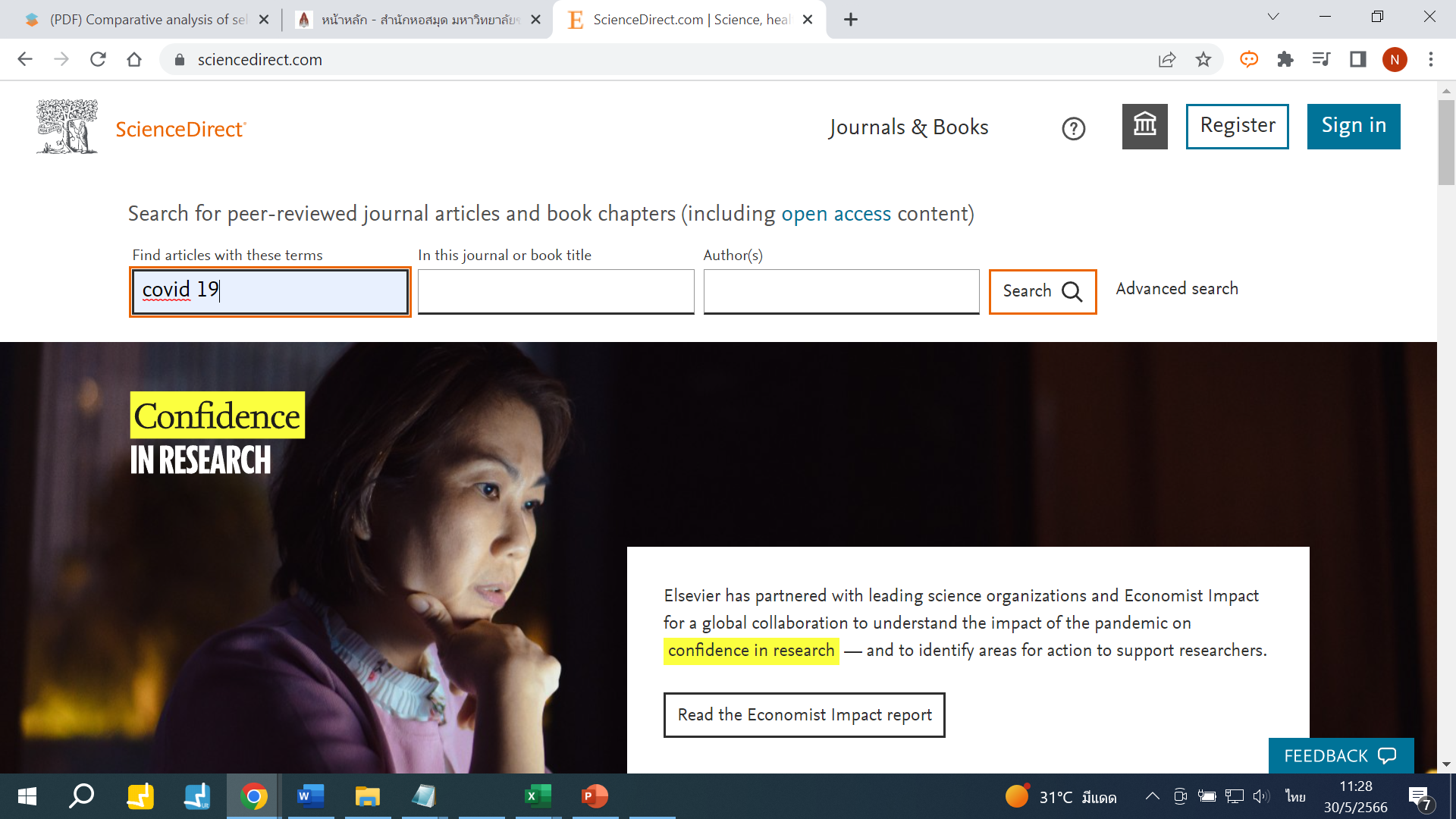Image resolution: width=1456 pixels, height=819 pixels.
Task: Open the Extensions puzzle icon
Action: (1285, 59)
